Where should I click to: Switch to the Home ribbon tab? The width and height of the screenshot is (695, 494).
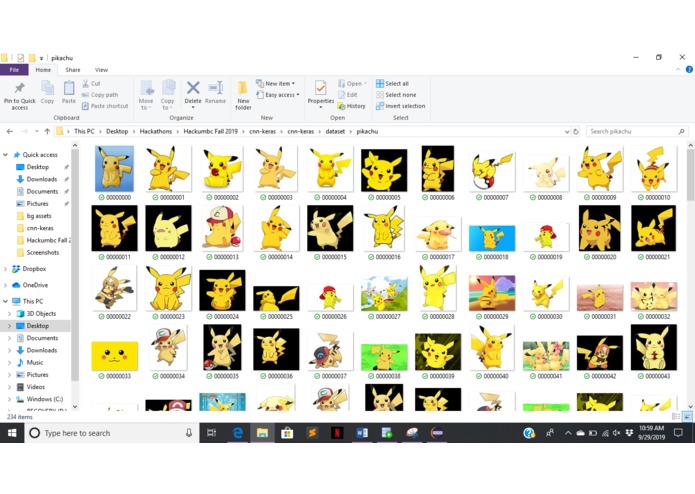coord(43,70)
